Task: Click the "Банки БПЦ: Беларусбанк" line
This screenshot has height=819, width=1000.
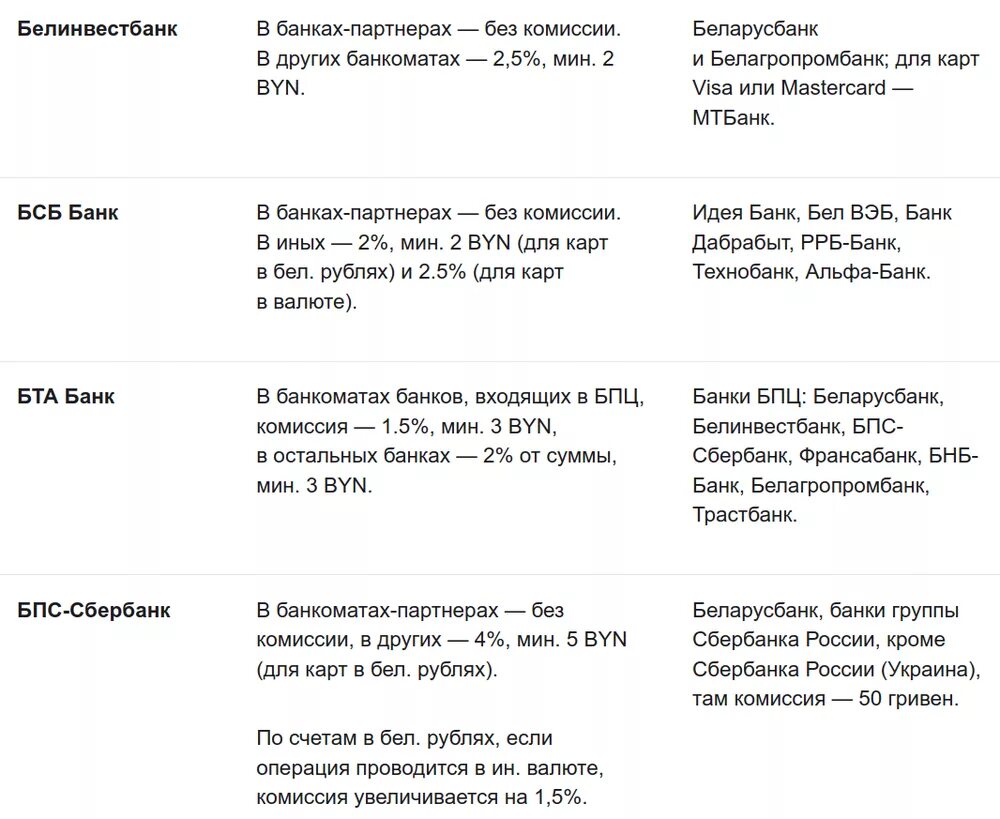Action: tap(817, 397)
